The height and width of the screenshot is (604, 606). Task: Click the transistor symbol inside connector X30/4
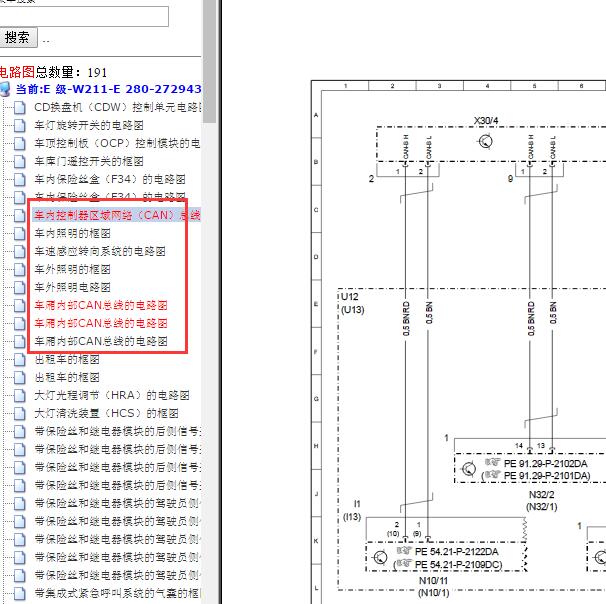click(x=485, y=141)
